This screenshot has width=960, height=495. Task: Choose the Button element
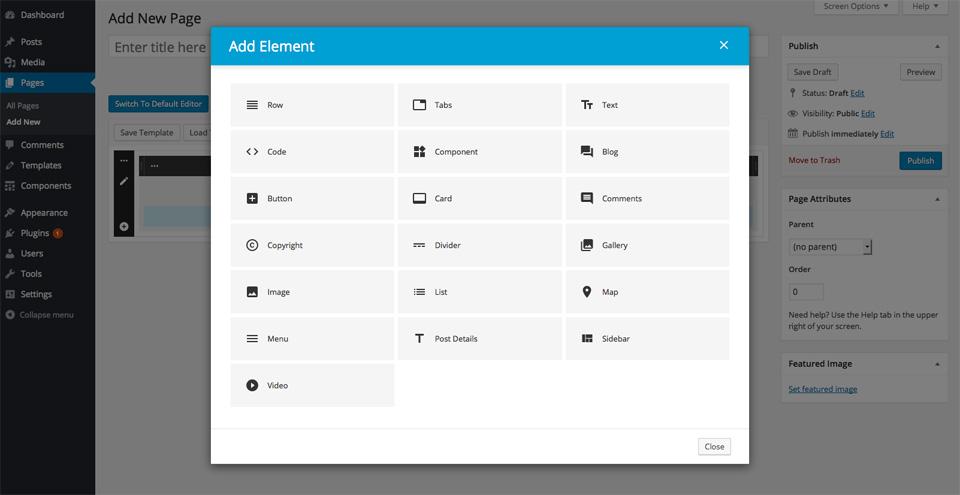312,198
